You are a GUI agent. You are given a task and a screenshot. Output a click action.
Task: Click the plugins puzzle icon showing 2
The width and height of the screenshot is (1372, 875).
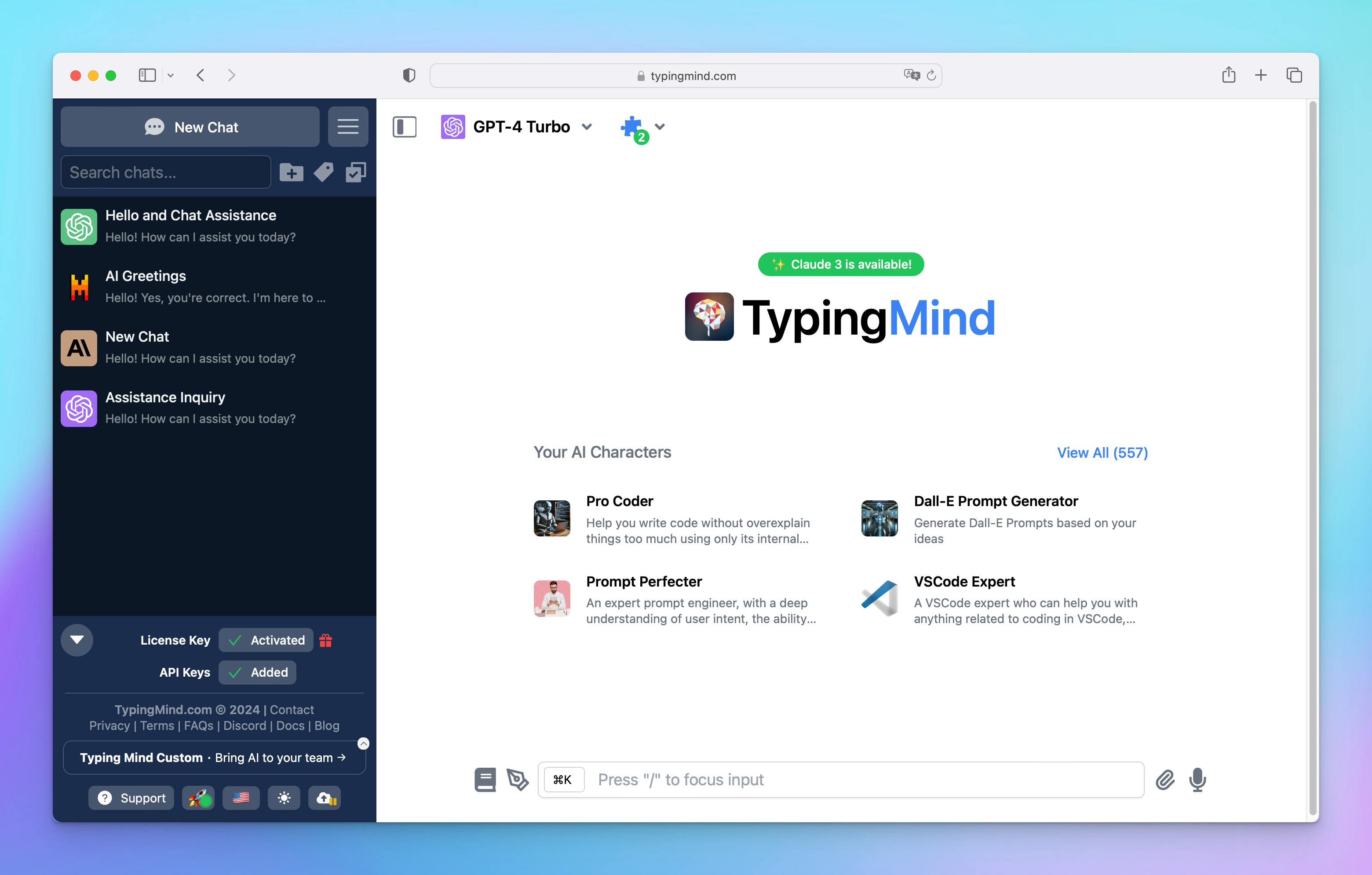click(x=631, y=127)
